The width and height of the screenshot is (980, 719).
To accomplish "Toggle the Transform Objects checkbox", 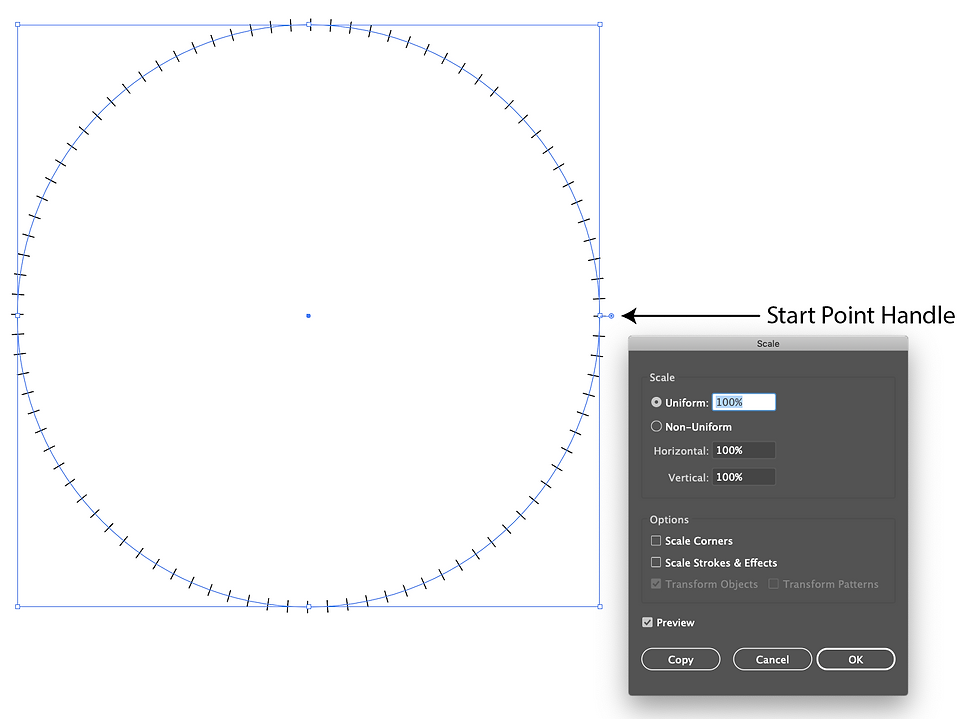I will 656,584.
